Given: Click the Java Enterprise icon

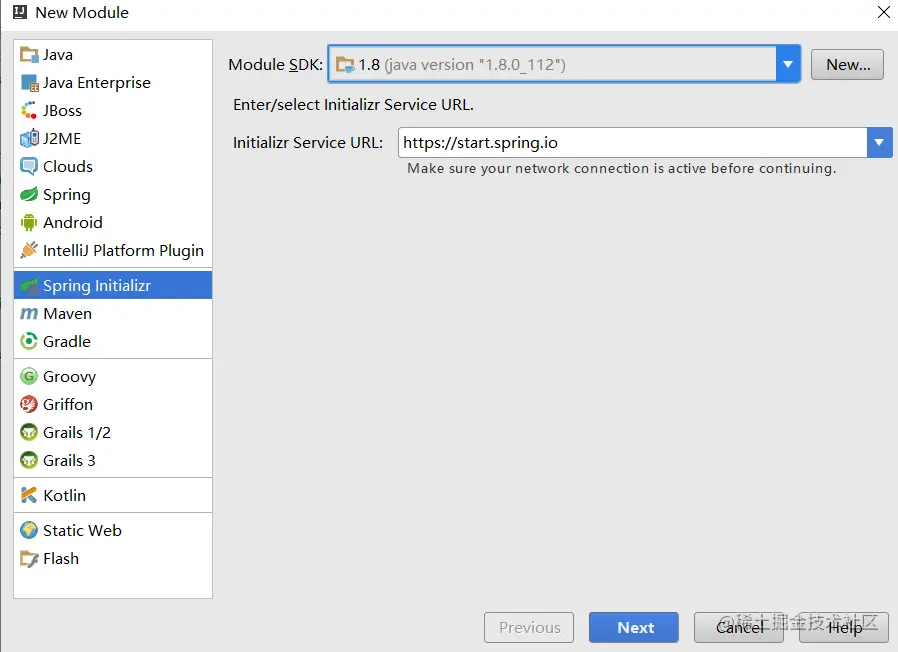Looking at the screenshot, I should [29, 83].
